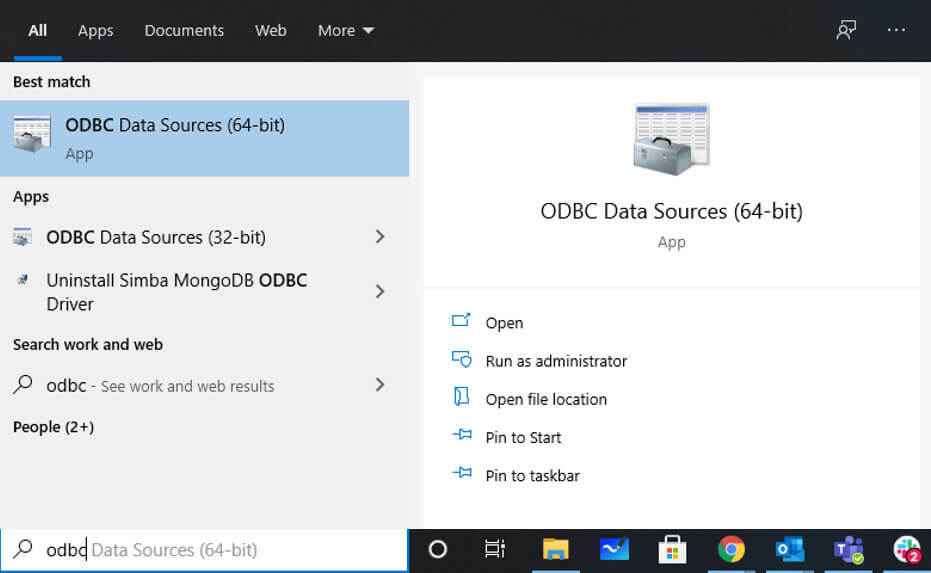The image size is (931, 573).
Task: Expand options for Uninstall Simba MongoDB Driver
Action: (380, 291)
